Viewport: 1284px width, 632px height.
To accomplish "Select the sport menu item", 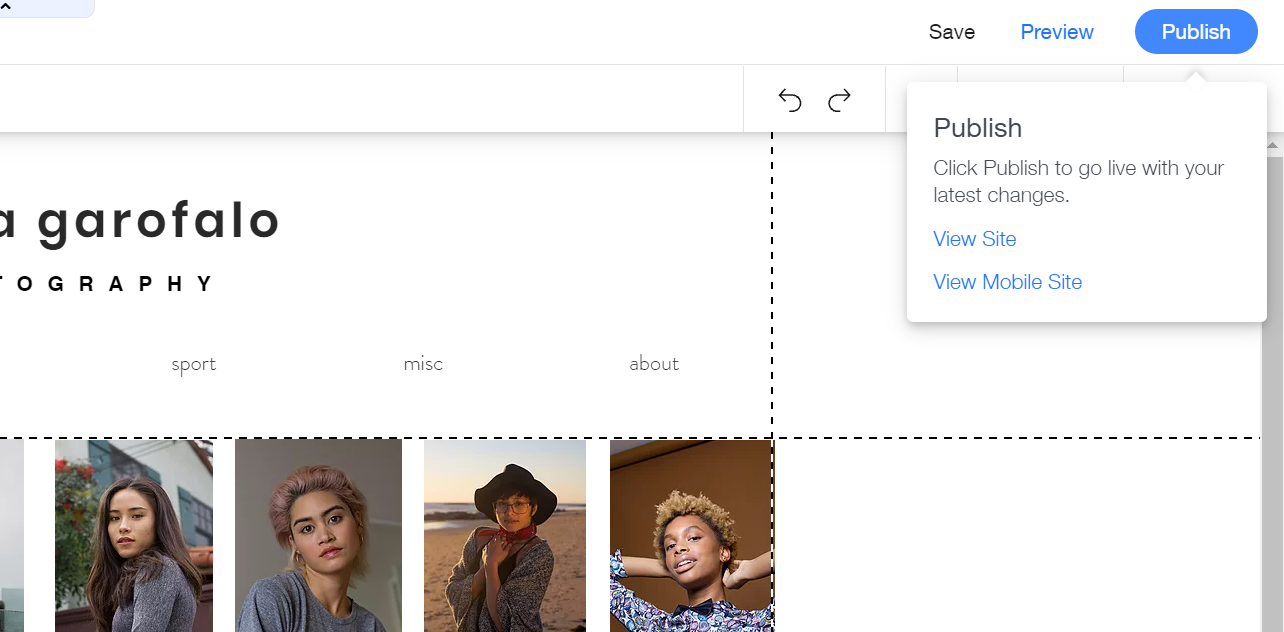I will tap(193, 364).
